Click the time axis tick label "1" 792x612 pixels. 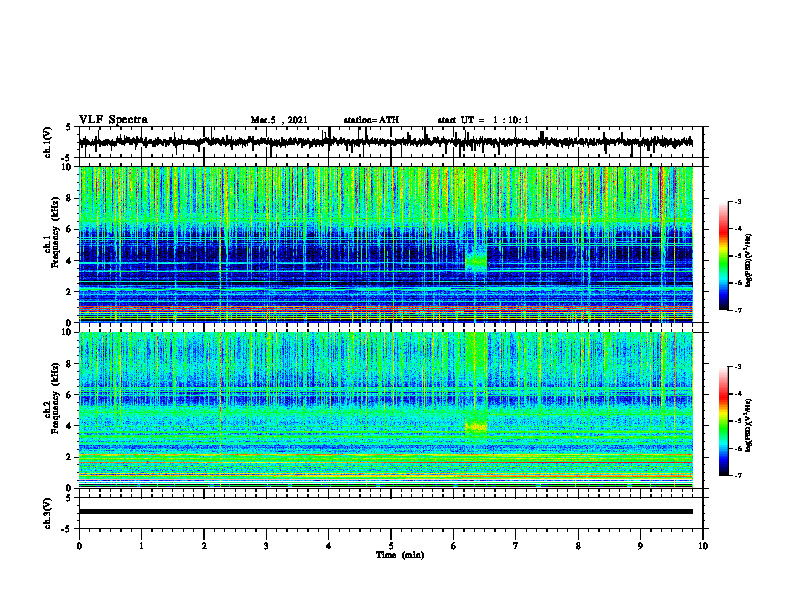[141, 546]
